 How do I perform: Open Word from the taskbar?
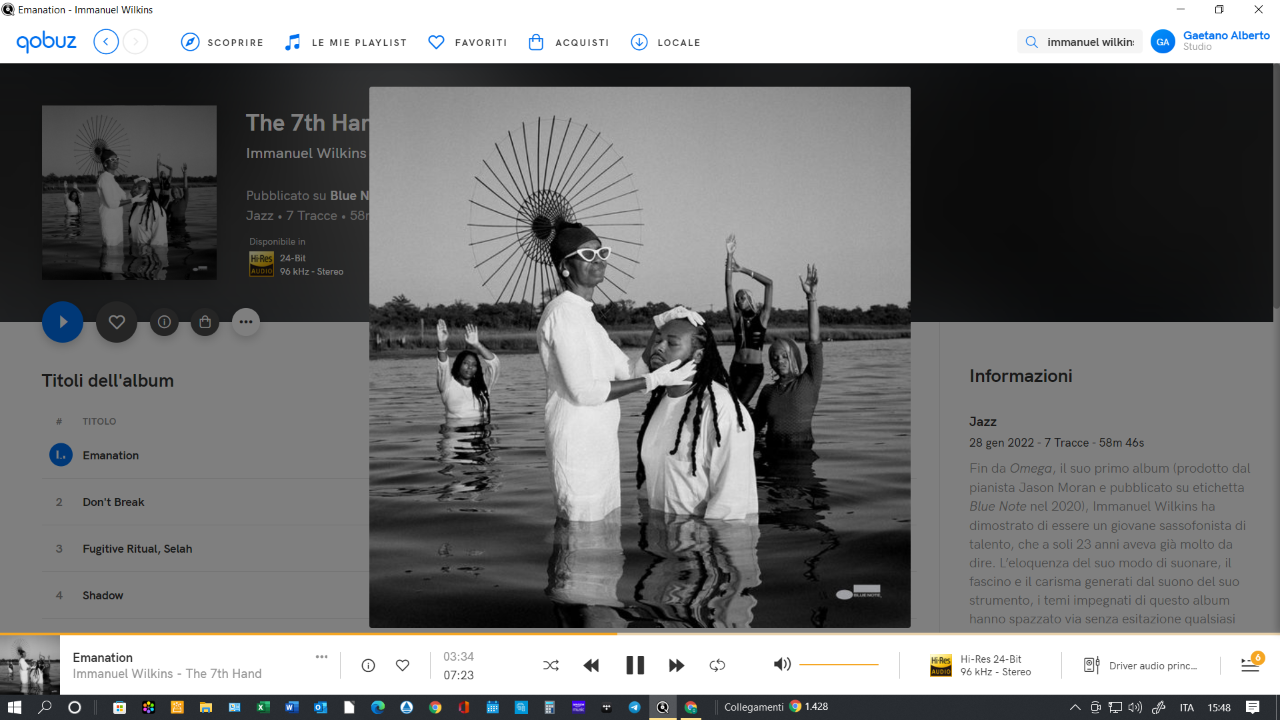pyautogui.click(x=292, y=707)
